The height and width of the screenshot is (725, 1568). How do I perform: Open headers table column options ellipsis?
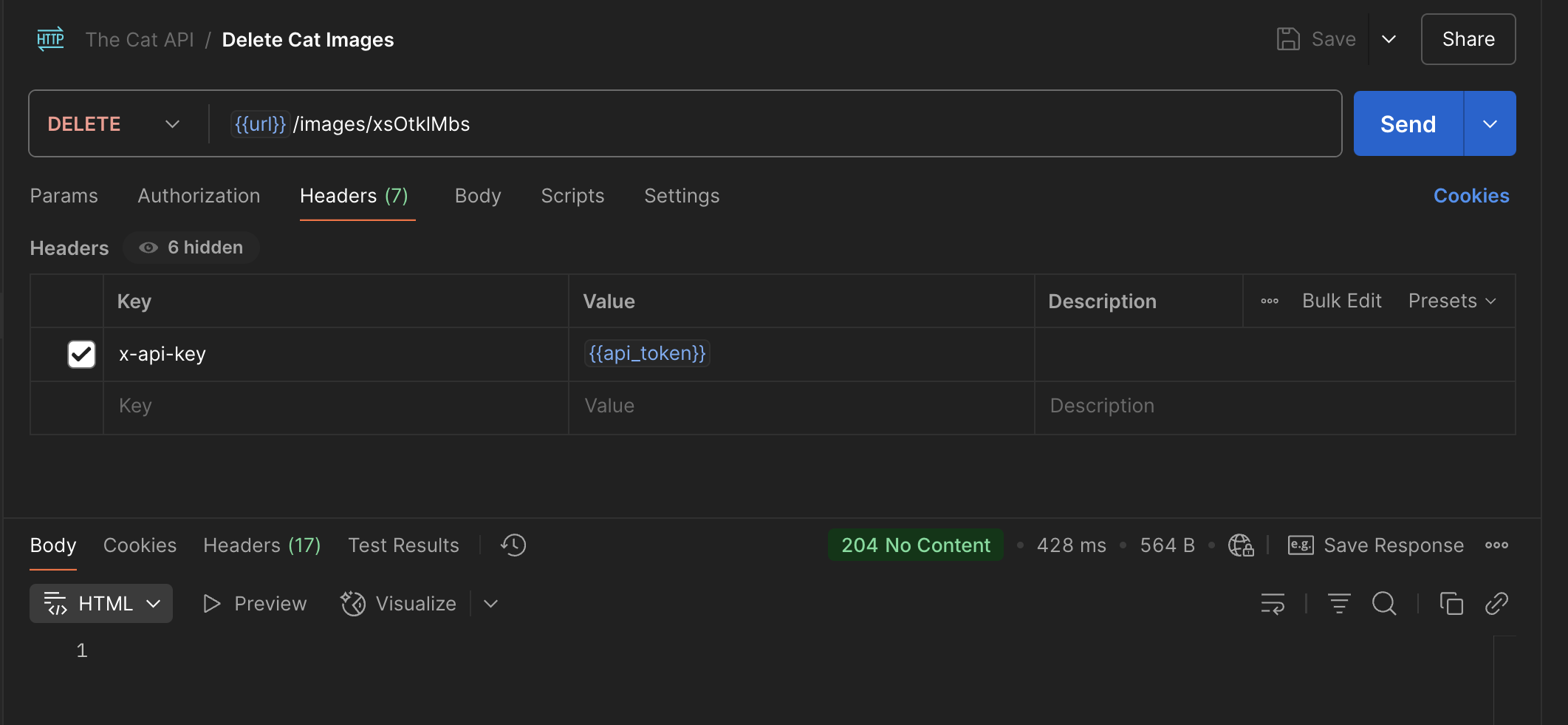point(1270,302)
